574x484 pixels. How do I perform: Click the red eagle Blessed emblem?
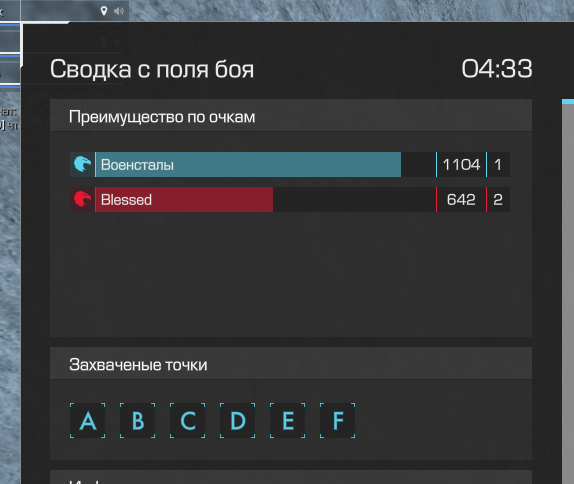click(x=82, y=200)
